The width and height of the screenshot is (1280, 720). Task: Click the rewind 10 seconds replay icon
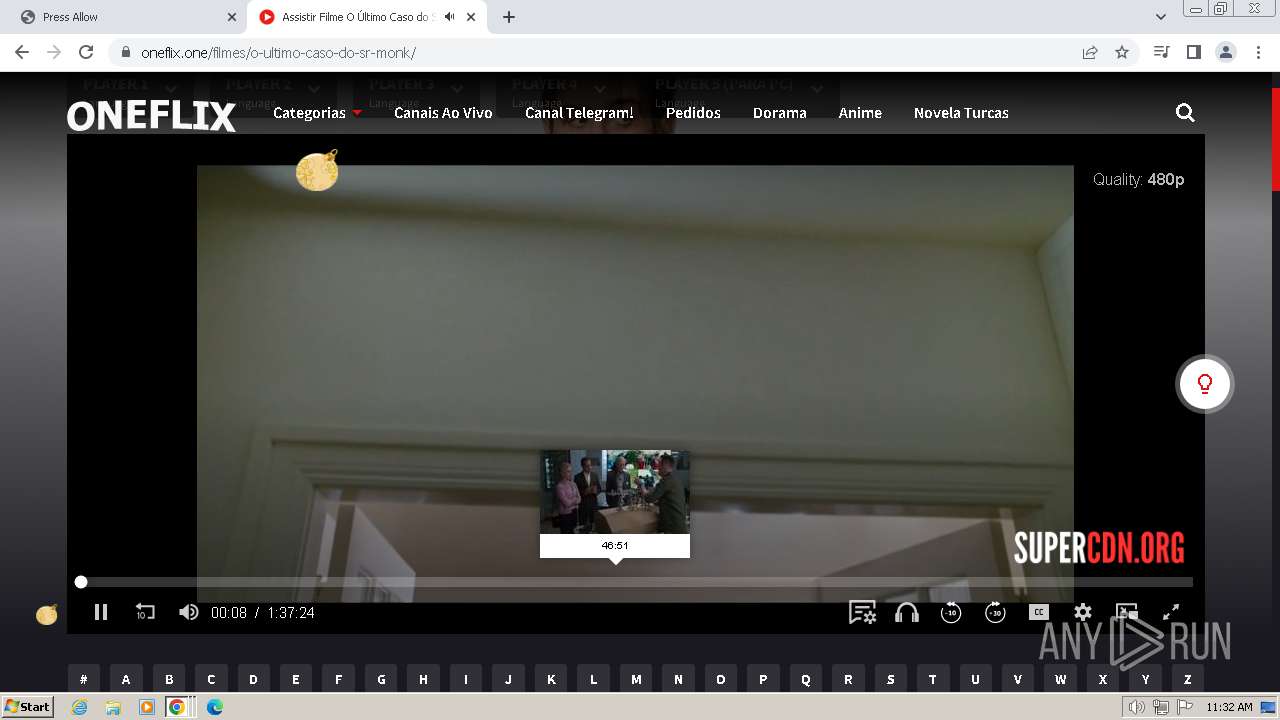[145, 612]
